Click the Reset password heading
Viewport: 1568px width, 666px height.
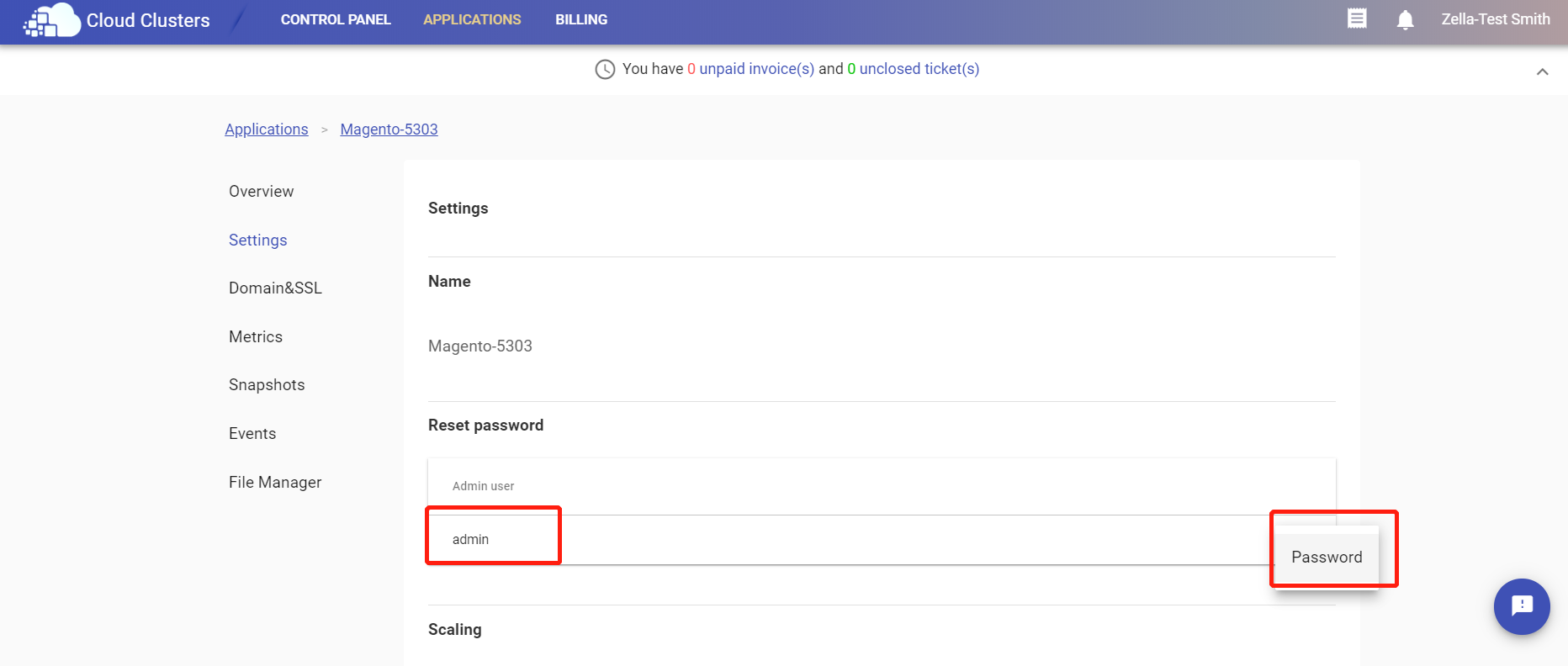(485, 425)
